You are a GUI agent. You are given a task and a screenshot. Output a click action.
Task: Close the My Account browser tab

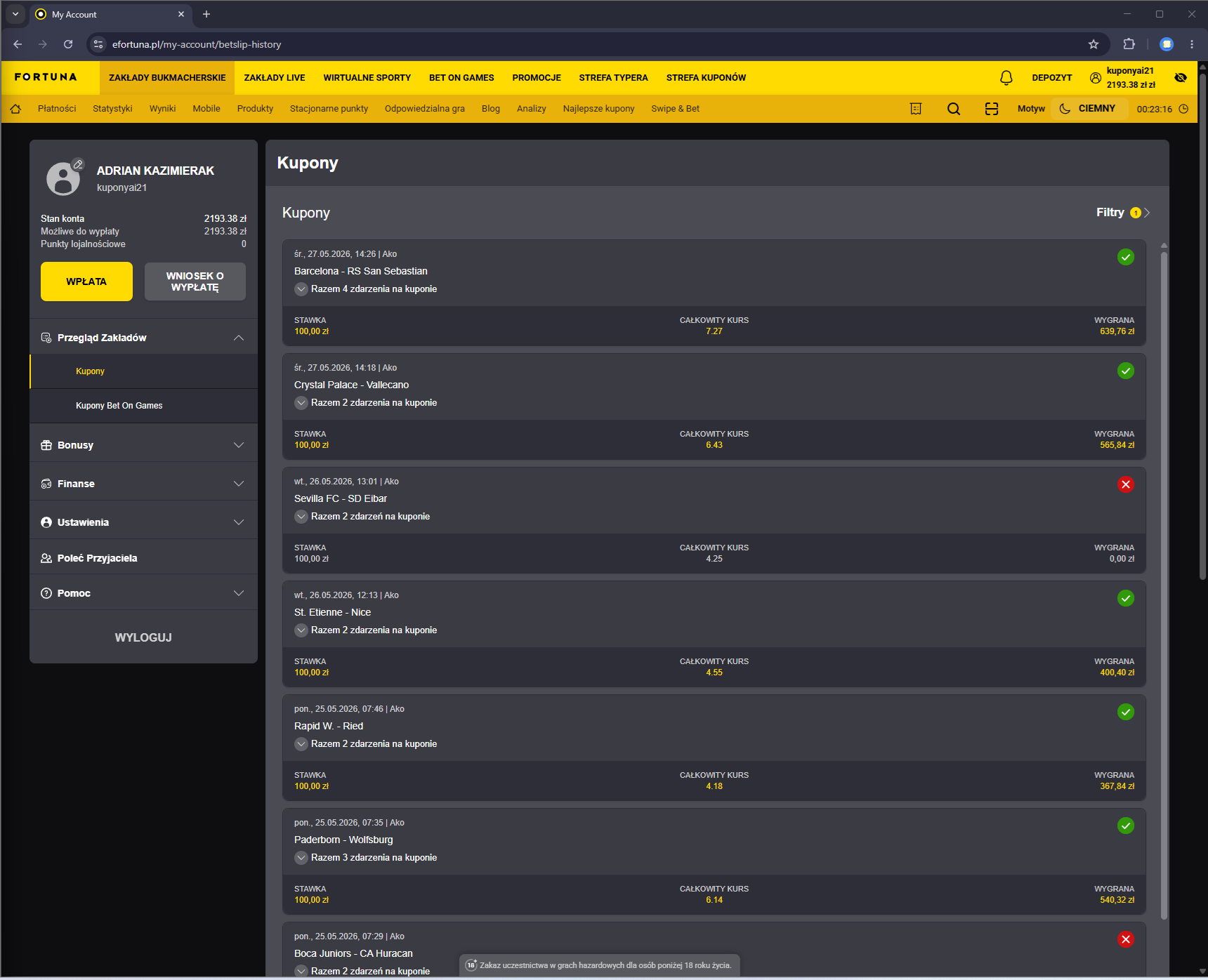click(181, 14)
